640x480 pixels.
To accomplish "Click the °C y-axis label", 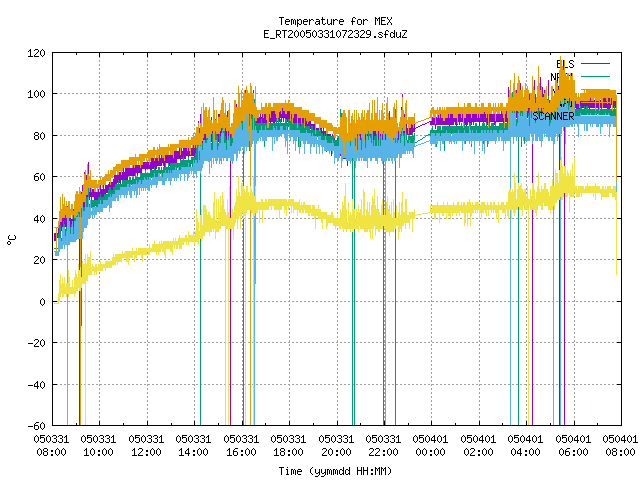I will point(12,240).
